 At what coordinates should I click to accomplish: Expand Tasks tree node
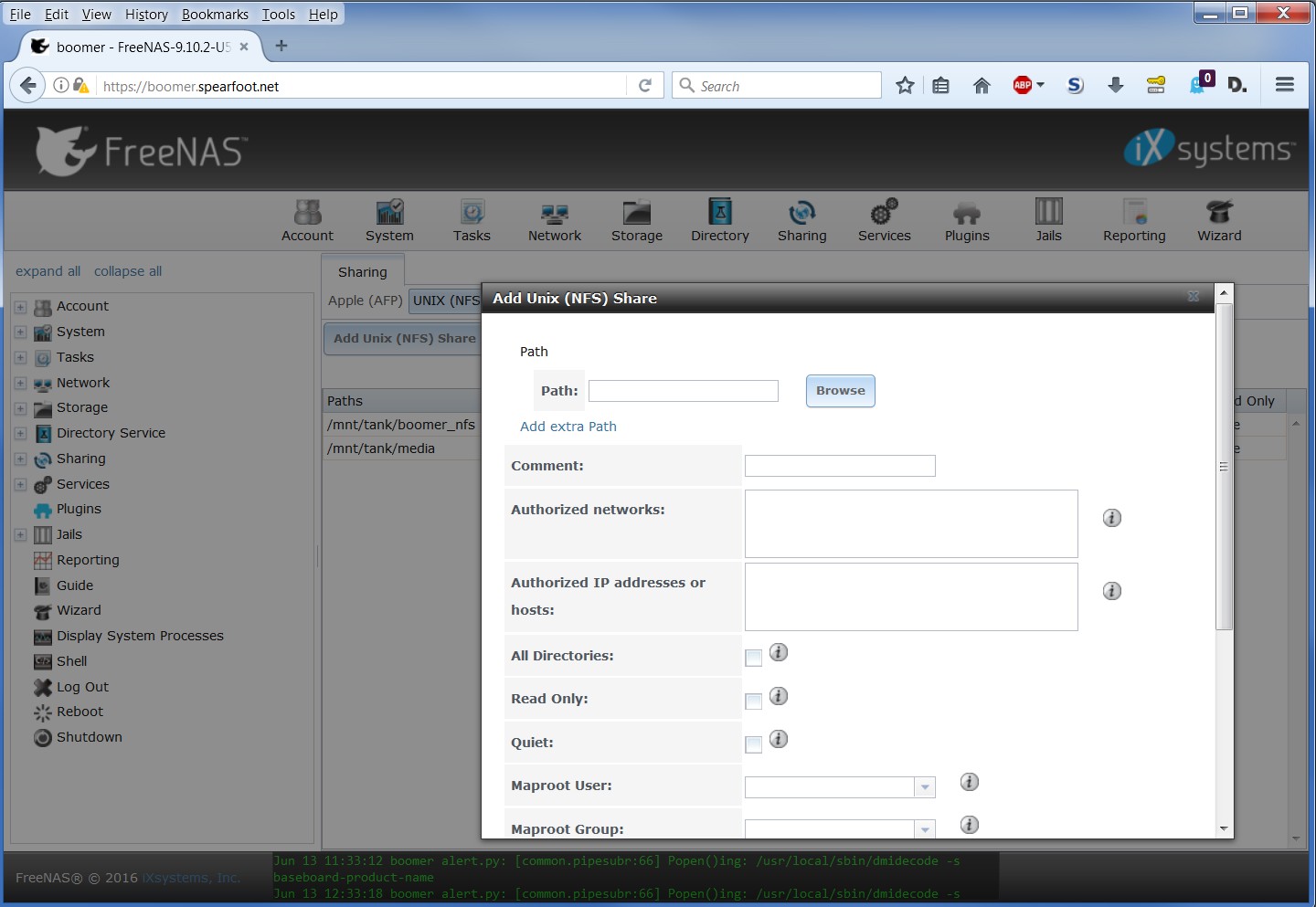point(21,358)
